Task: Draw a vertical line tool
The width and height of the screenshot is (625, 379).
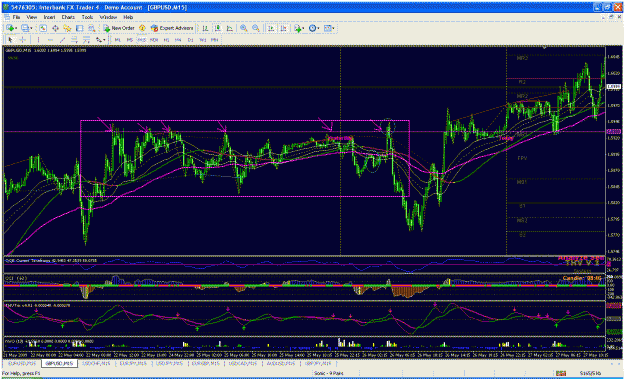Action: [x=39, y=40]
